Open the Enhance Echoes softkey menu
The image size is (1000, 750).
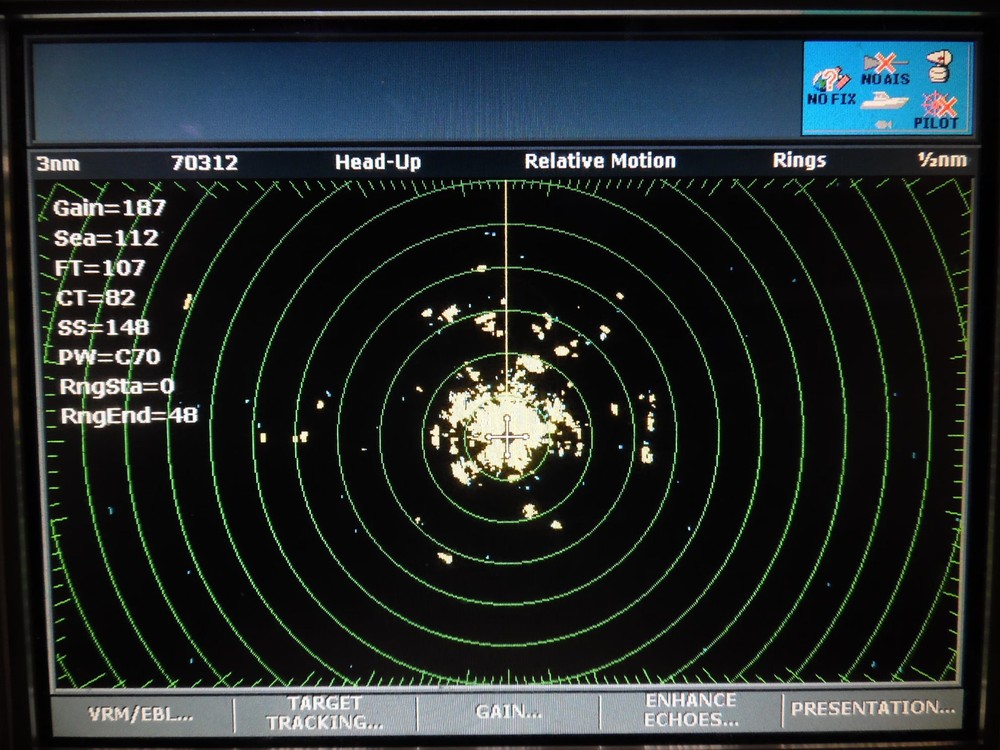[691, 710]
